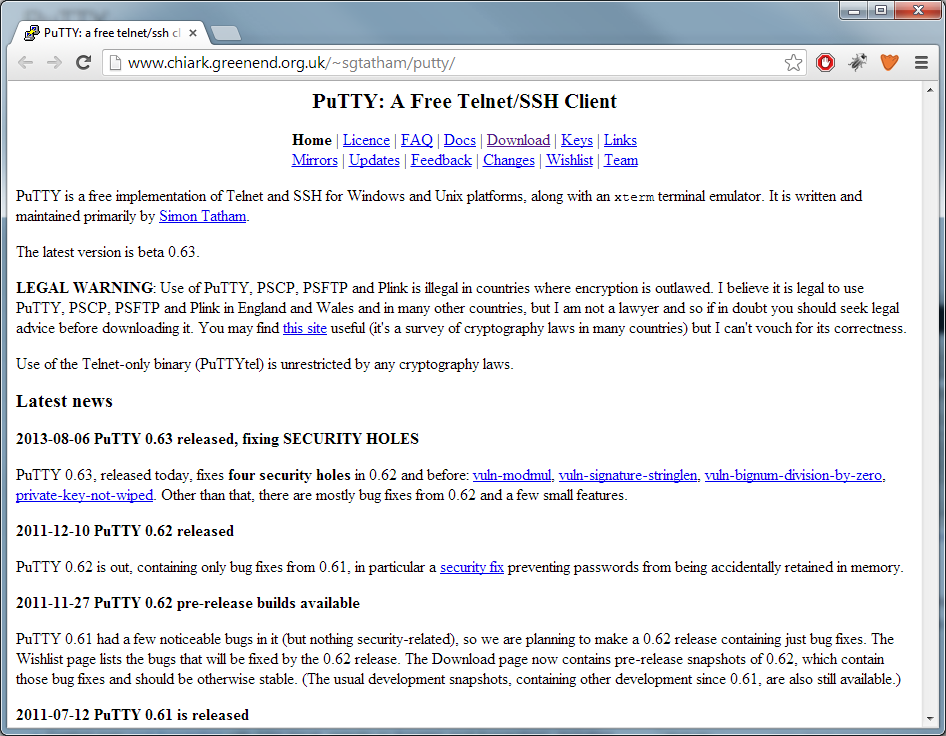Click the browser Back arrow

click(25, 63)
